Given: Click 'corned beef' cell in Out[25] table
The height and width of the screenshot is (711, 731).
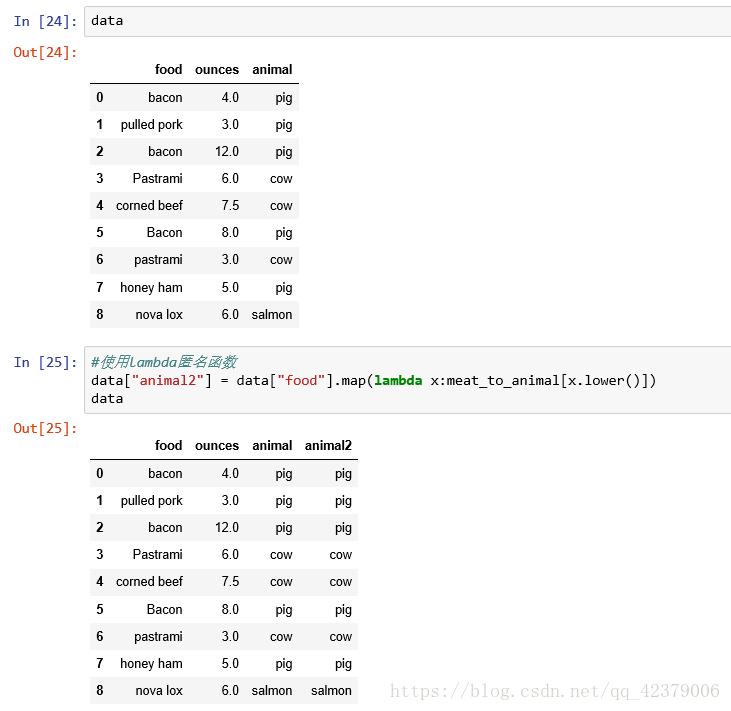Looking at the screenshot, I should pyautogui.click(x=149, y=582).
